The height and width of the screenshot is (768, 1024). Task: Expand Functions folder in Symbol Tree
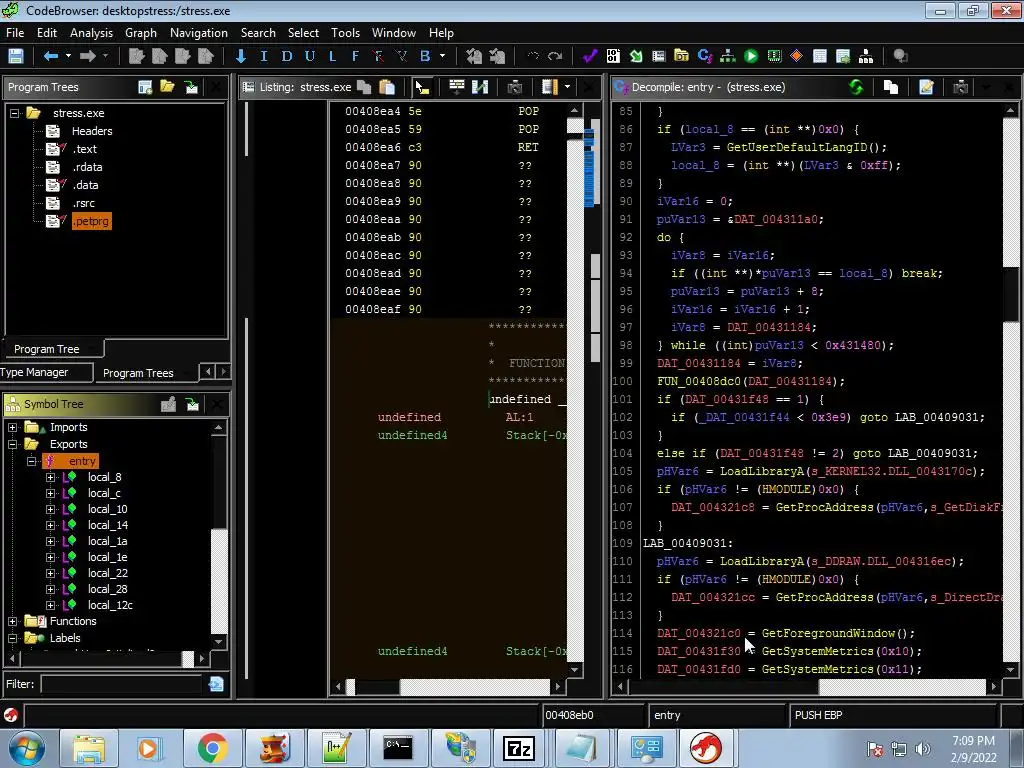tap(12, 621)
